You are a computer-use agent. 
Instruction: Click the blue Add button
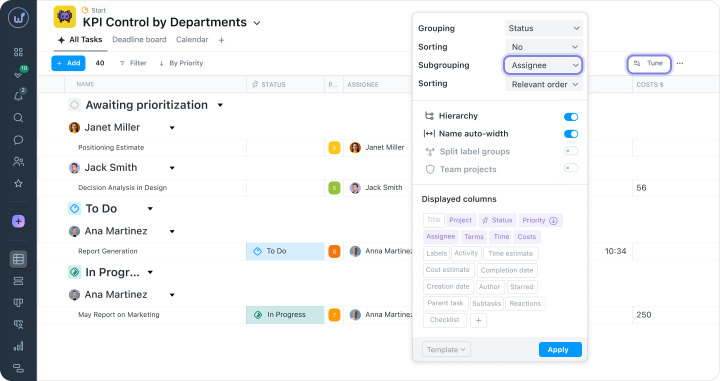[x=68, y=63]
